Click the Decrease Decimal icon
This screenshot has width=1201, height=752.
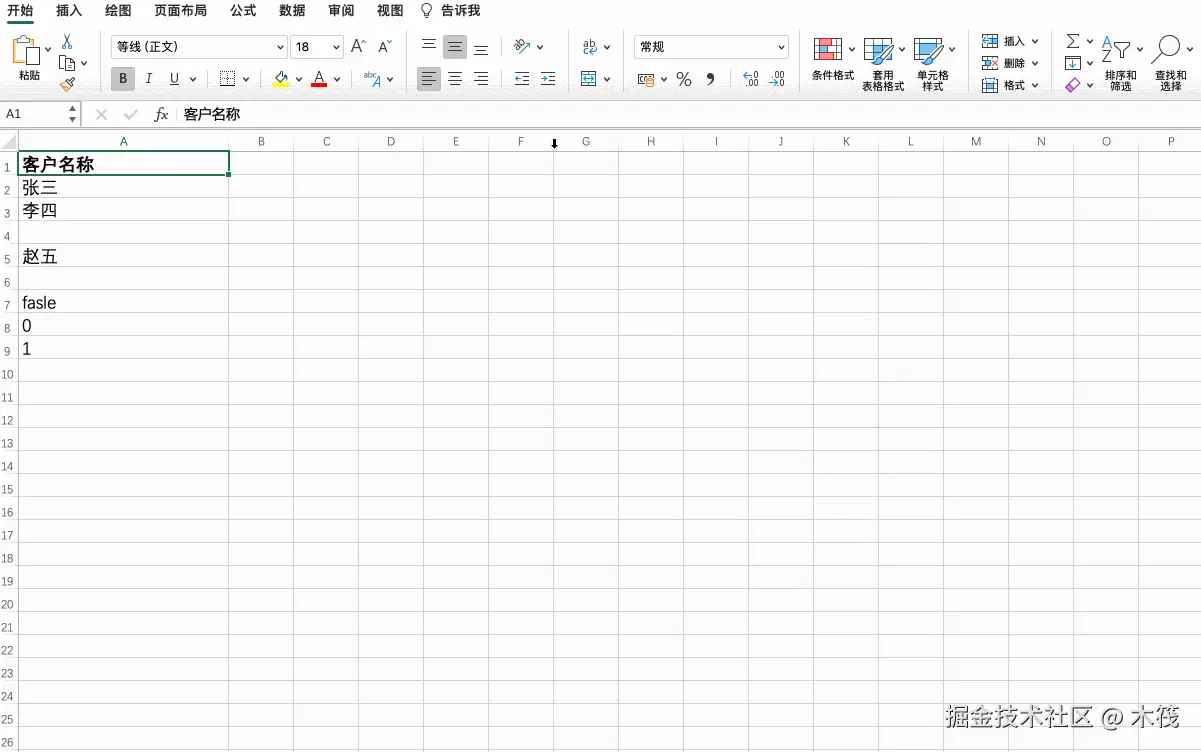click(777, 79)
